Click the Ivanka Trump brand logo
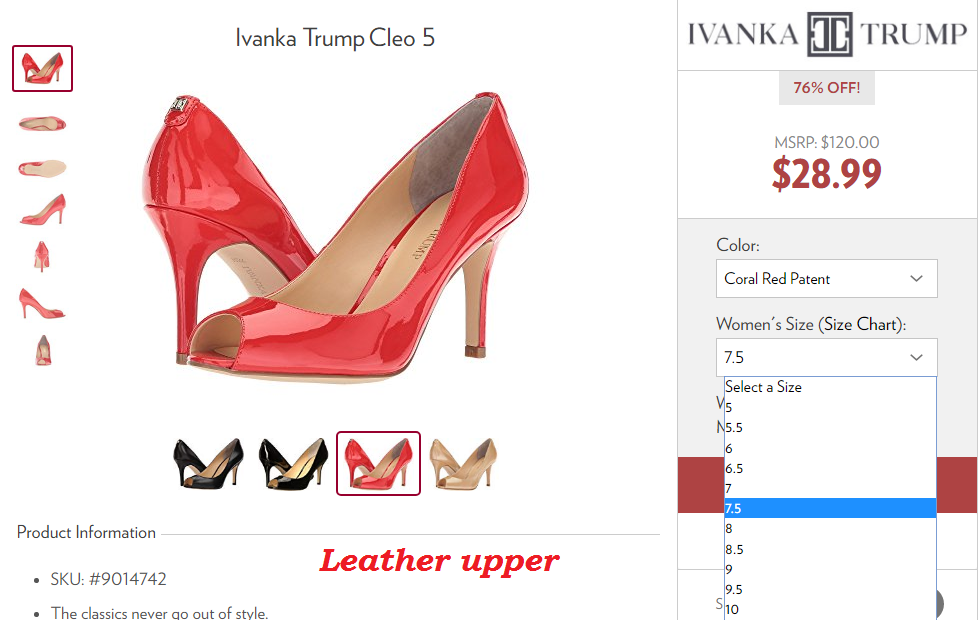The width and height of the screenshot is (980, 620). tap(828, 34)
